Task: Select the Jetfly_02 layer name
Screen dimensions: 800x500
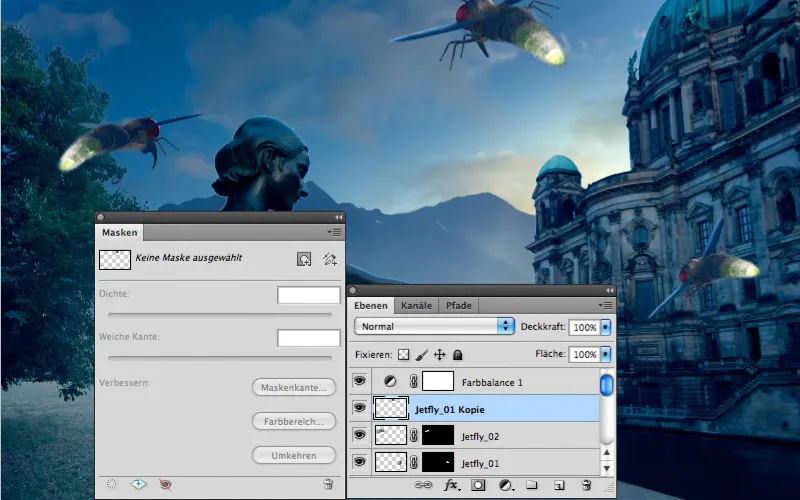Action: point(480,436)
